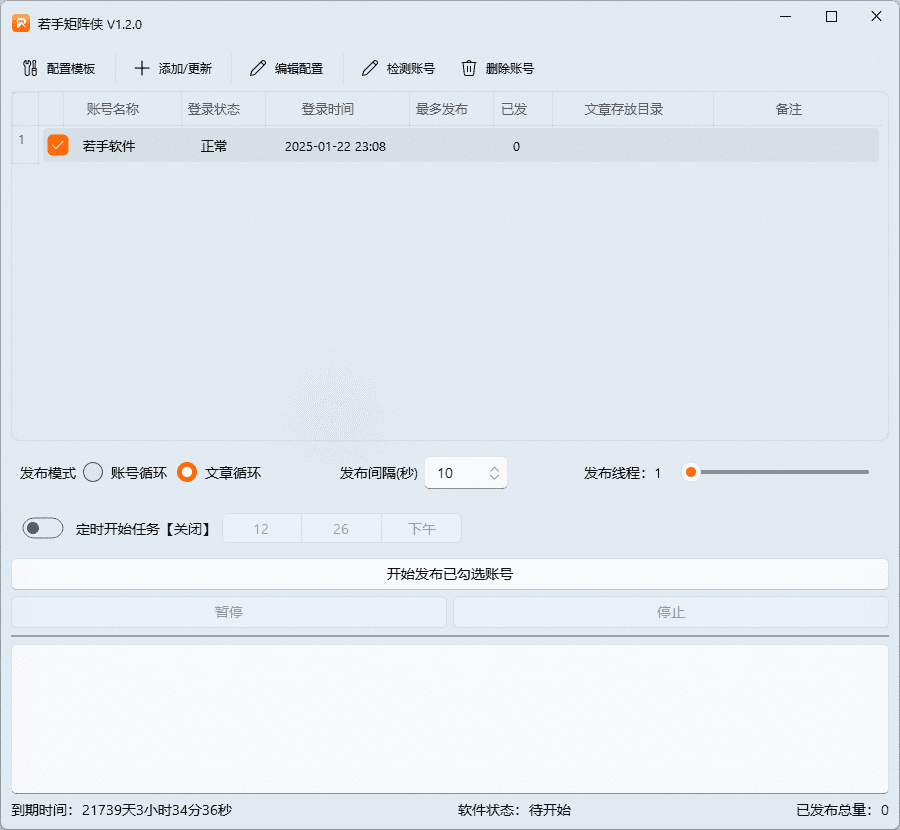Viewport: 900px width, 830px height.
Task: Open the hour selector showing 12
Action: pos(261,527)
